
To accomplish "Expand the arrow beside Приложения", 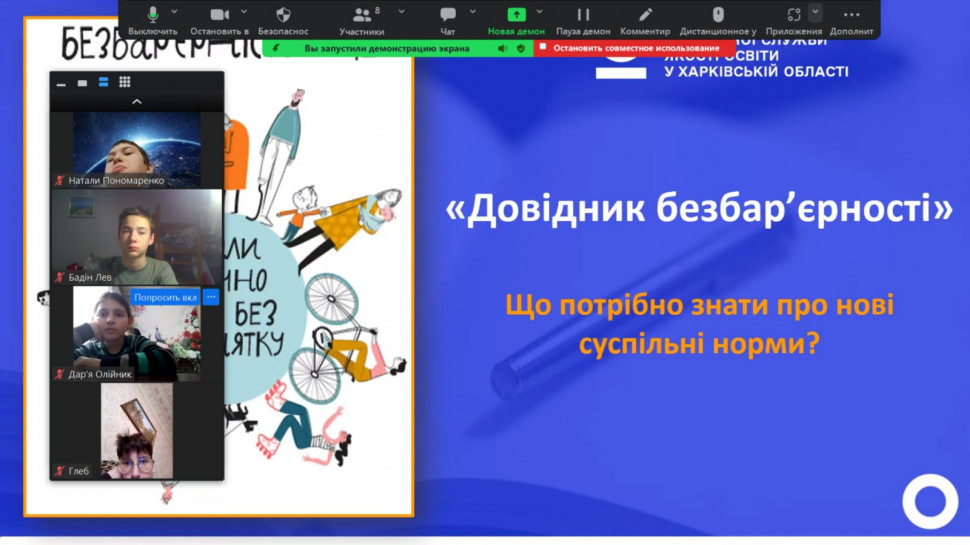I will [x=815, y=12].
